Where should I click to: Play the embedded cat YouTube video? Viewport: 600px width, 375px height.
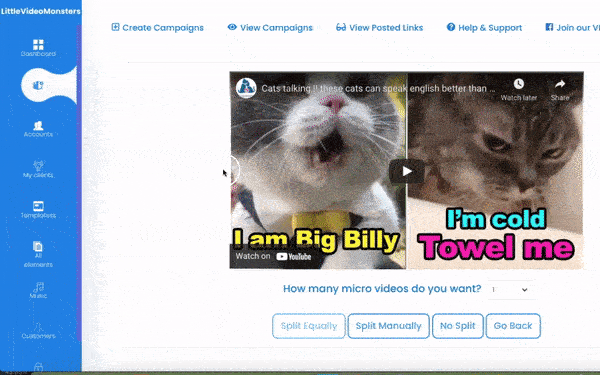407,171
